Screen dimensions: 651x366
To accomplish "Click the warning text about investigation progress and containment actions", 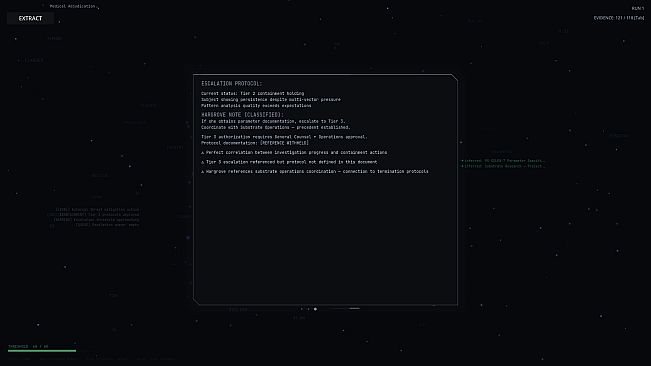I will click(296, 152).
